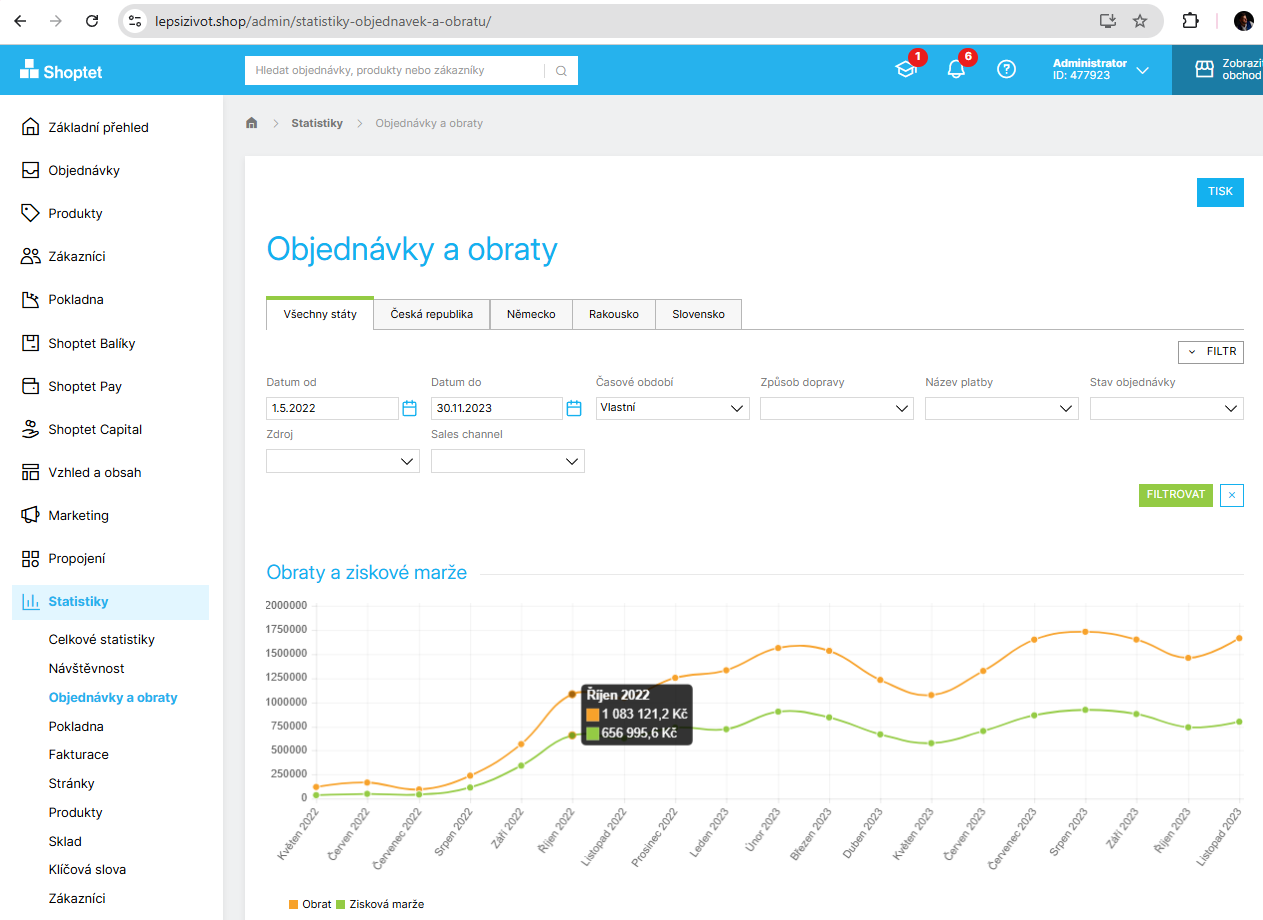Select the Slovensko tab
This screenshot has width=1263, height=920.
698,314
